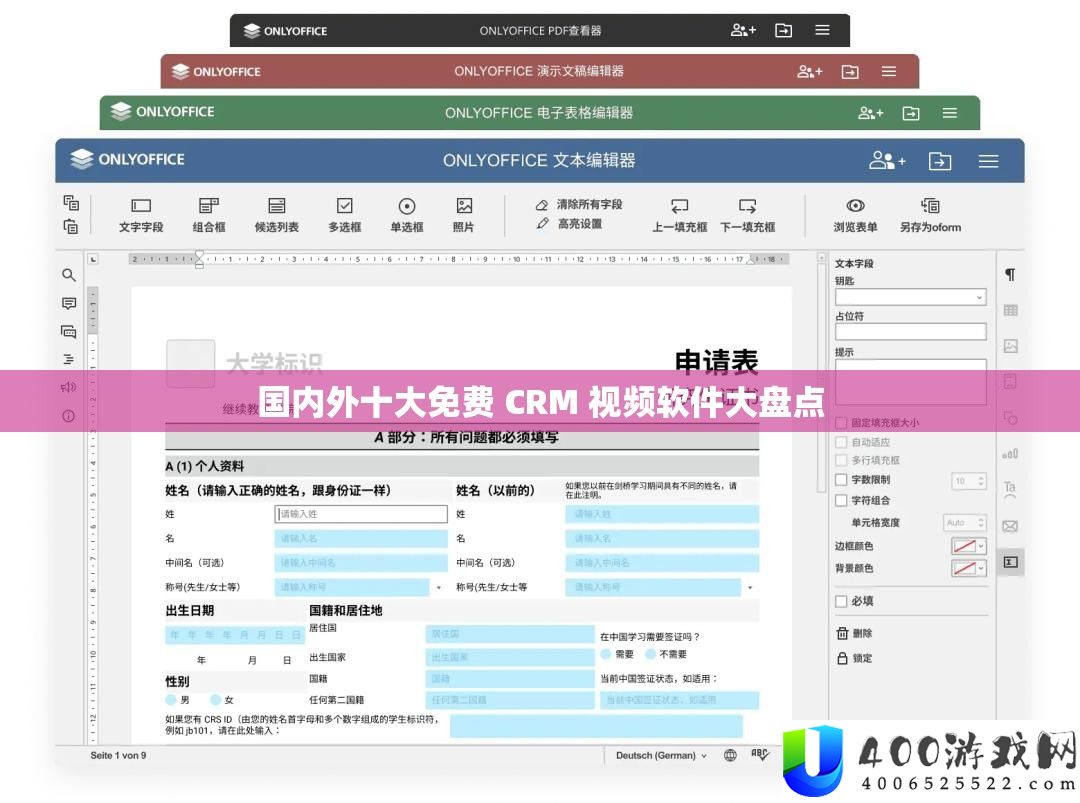Image resolution: width=1080 pixels, height=803 pixels.
Task: Click 提示 tip text box
Action: [911, 382]
